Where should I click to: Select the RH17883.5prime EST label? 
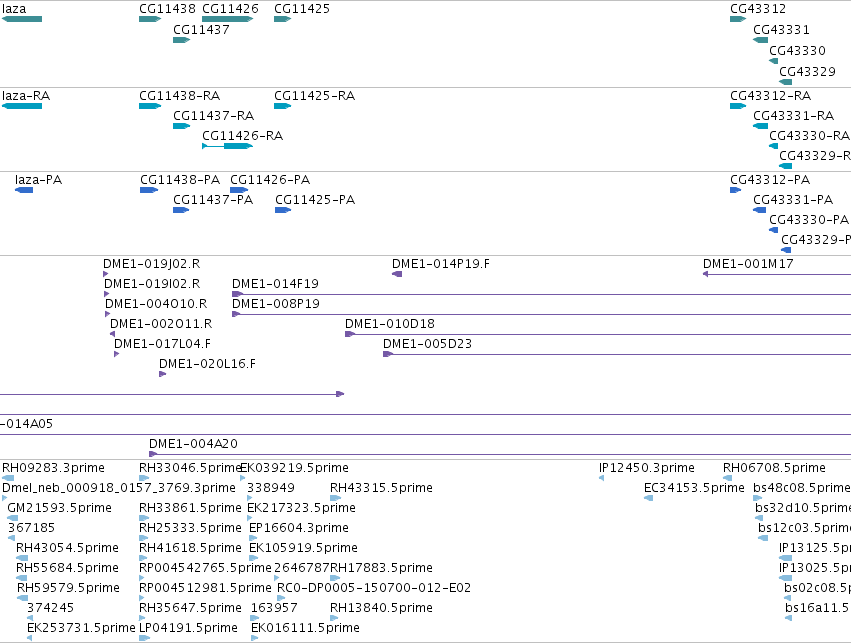pos(381,568)
